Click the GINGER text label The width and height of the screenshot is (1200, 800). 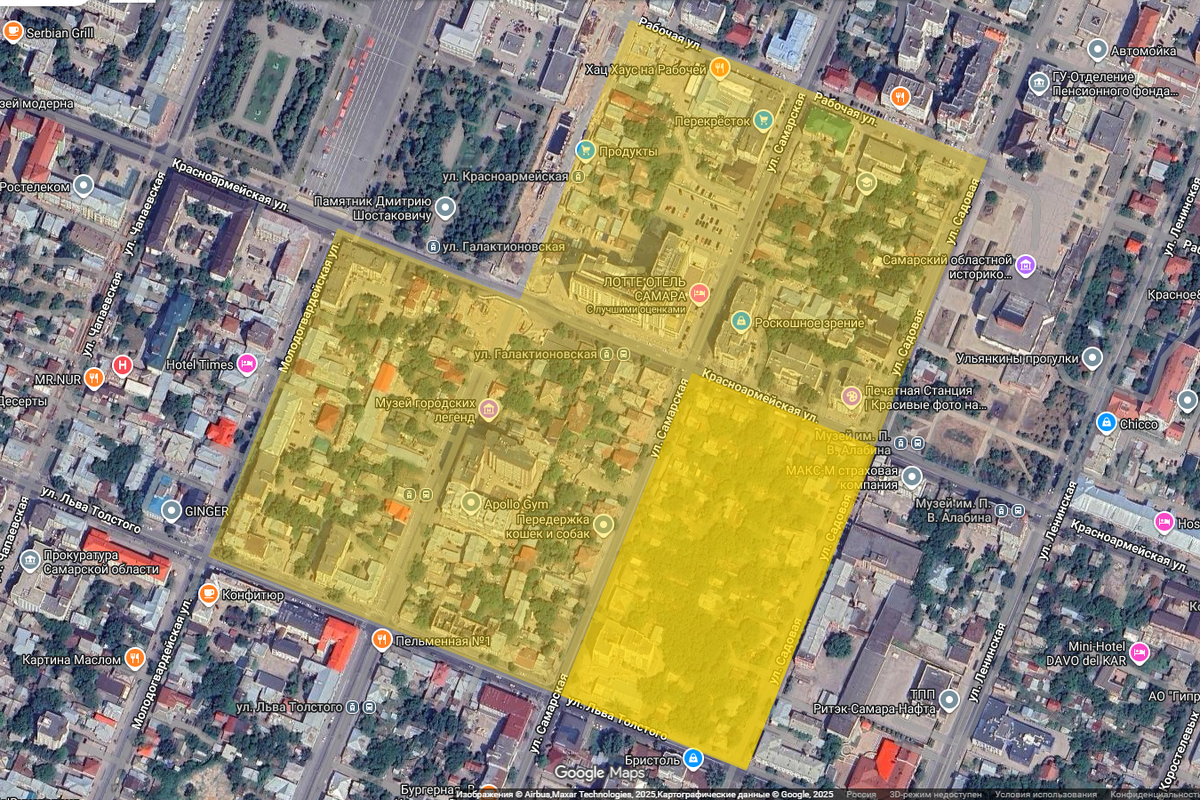[x=207, y=512]
